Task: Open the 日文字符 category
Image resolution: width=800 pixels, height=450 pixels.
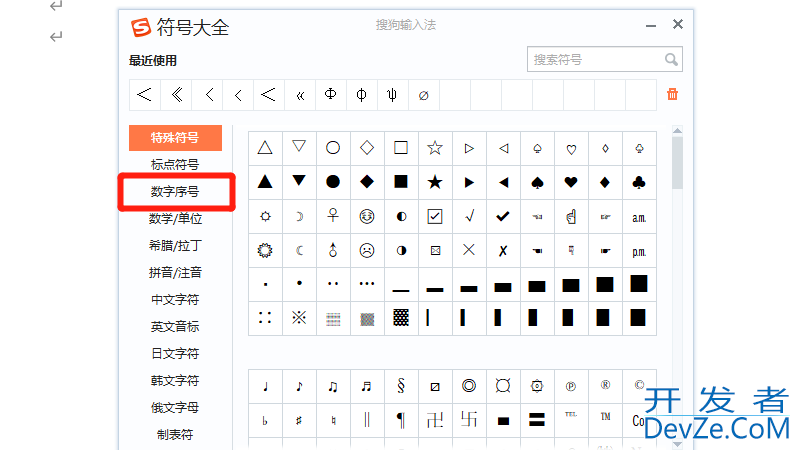Action: tap(175, 354)
